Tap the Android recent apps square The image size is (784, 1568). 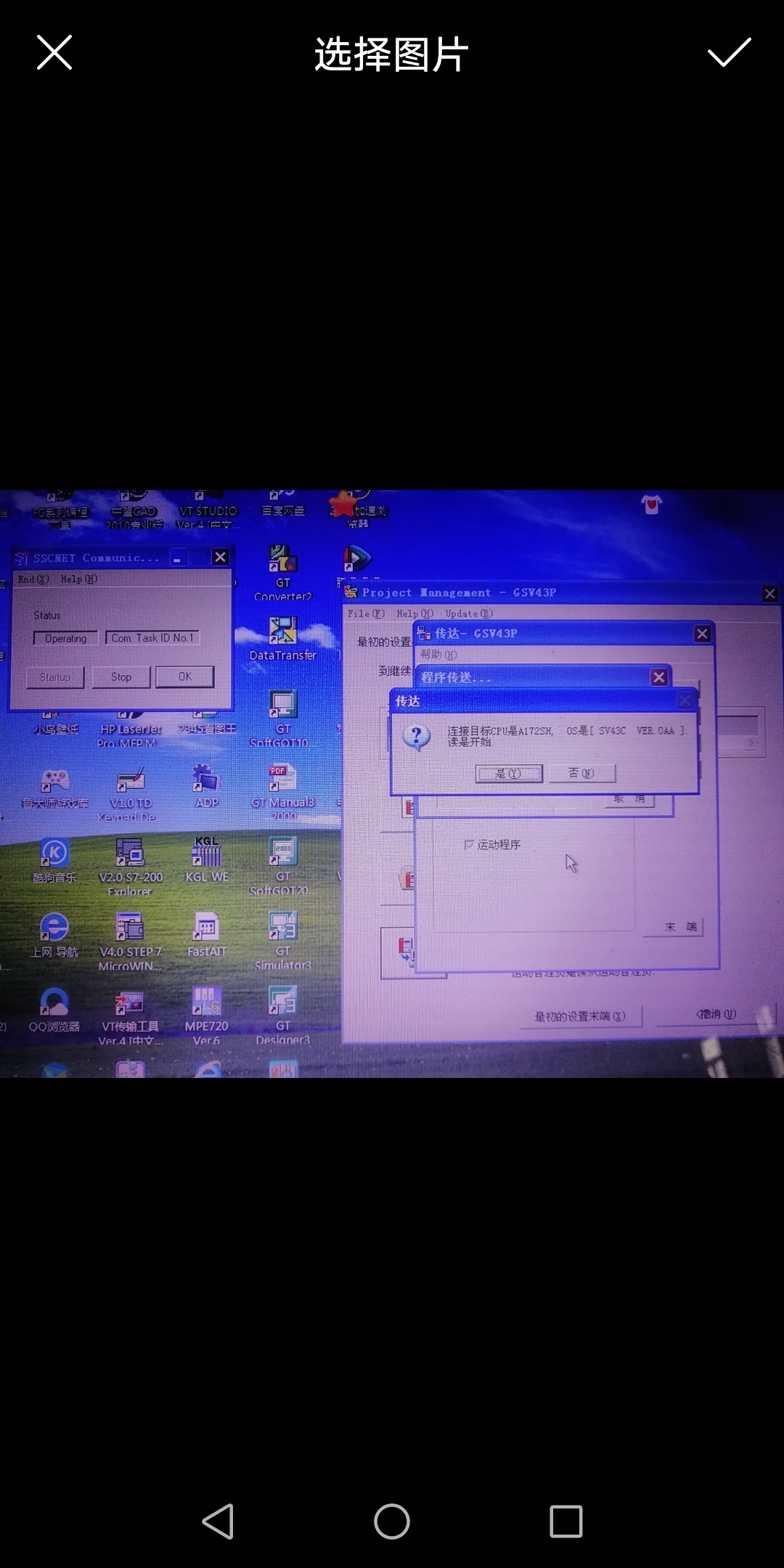click(566, 1521)
